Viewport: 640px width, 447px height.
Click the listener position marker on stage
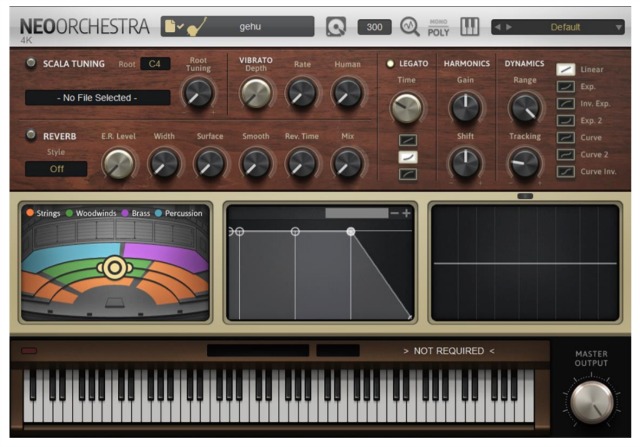(115, 268)
